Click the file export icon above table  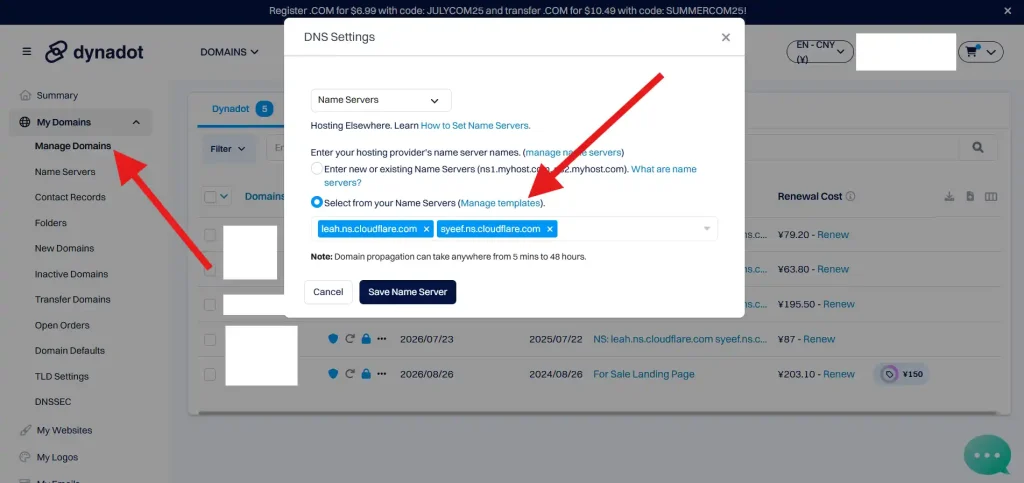click(970, 196)
